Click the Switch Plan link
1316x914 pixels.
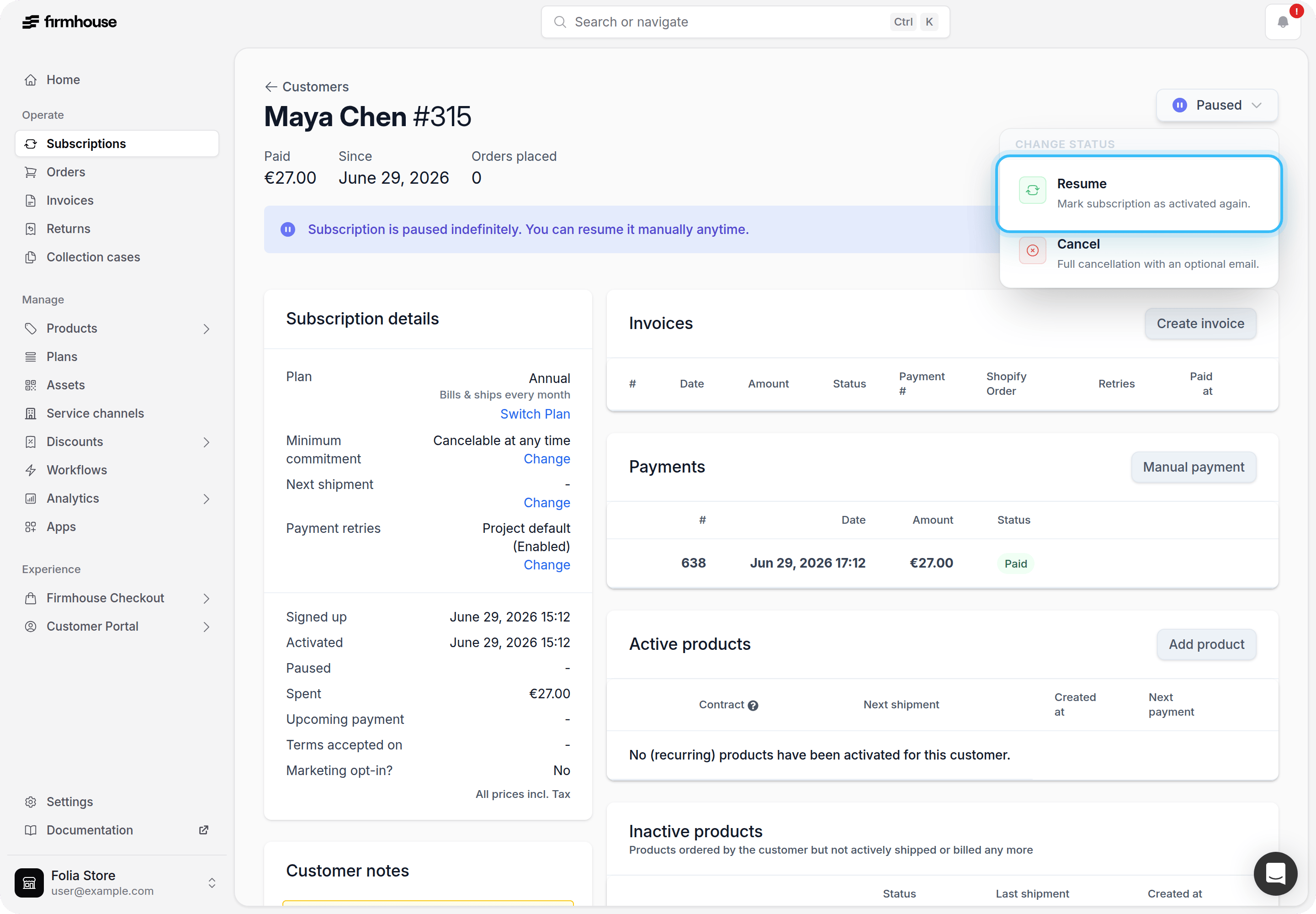[536, 414]
